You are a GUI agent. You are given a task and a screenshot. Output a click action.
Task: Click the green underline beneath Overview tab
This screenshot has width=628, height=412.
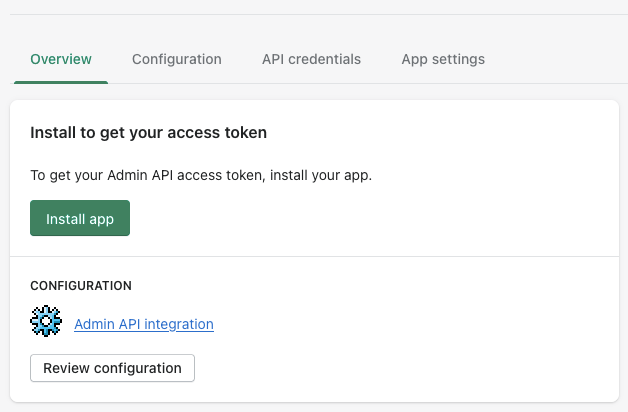point(61,81)
